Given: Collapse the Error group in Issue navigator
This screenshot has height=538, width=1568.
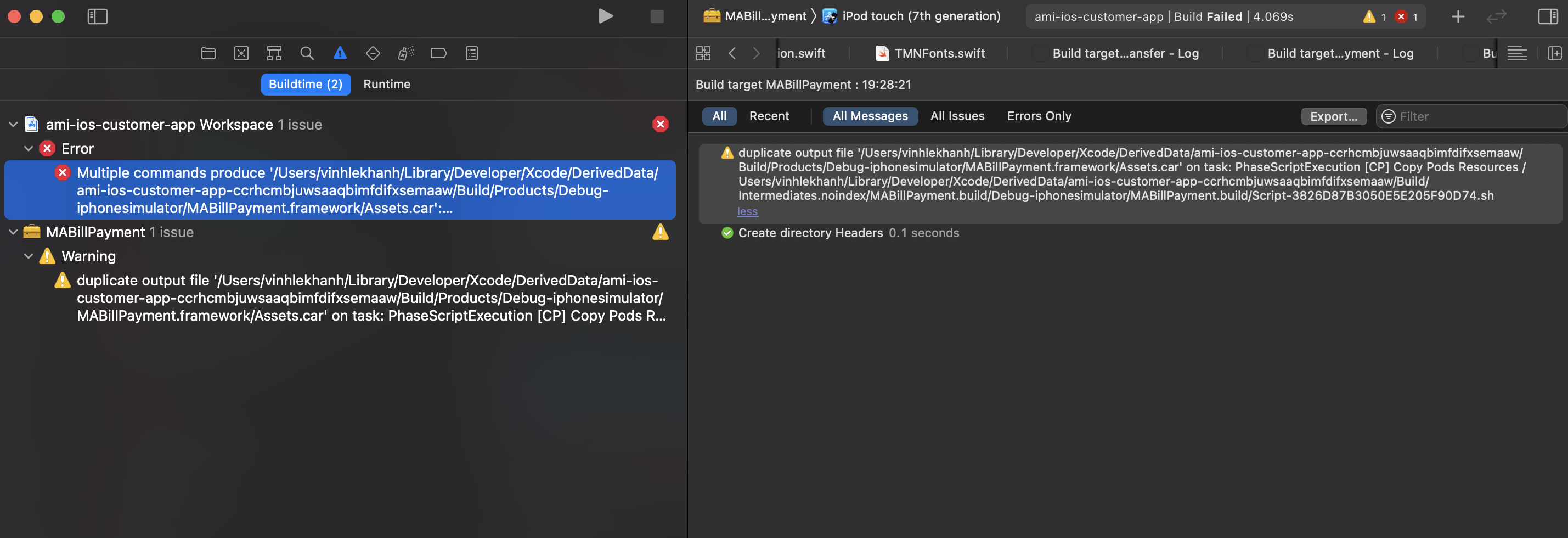Looking at the screenshot, I should pyautogui.click(x=29, y=148).
